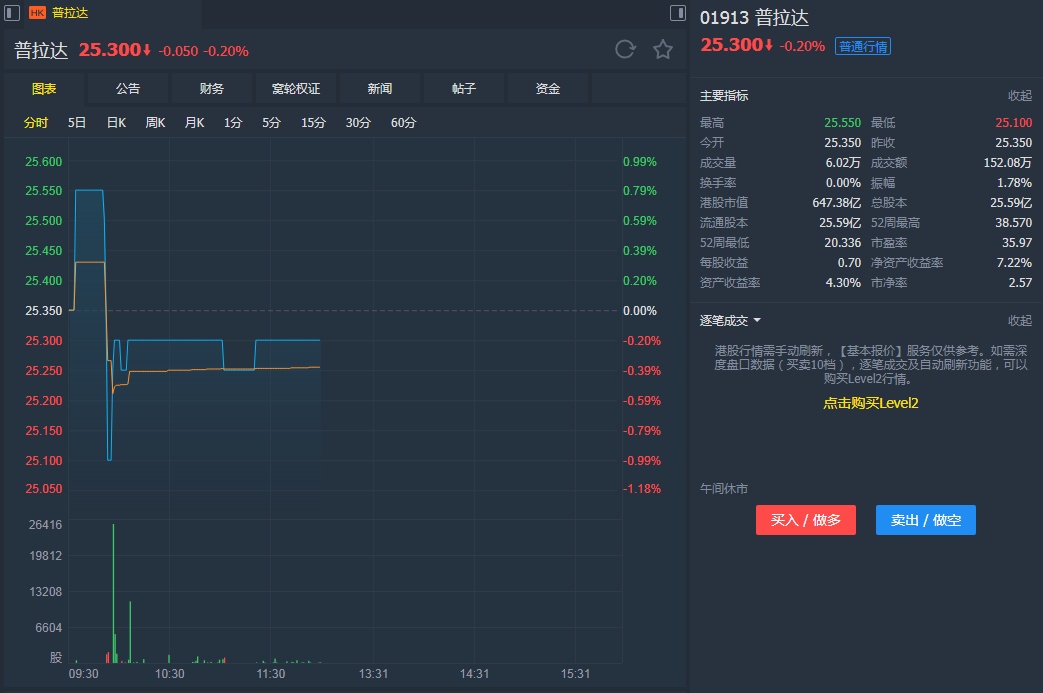Select the 1分 interval
The image size is (1043, 693).
point(233,122)
